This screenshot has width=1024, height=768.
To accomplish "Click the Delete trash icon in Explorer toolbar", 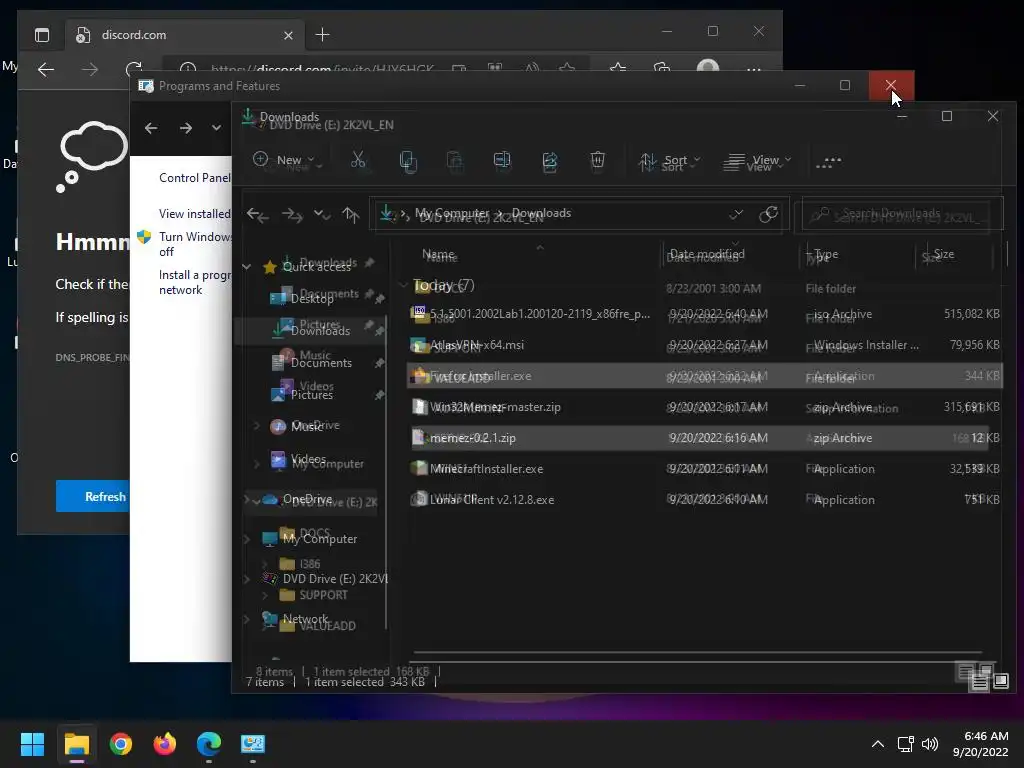I will click(598, 160).
